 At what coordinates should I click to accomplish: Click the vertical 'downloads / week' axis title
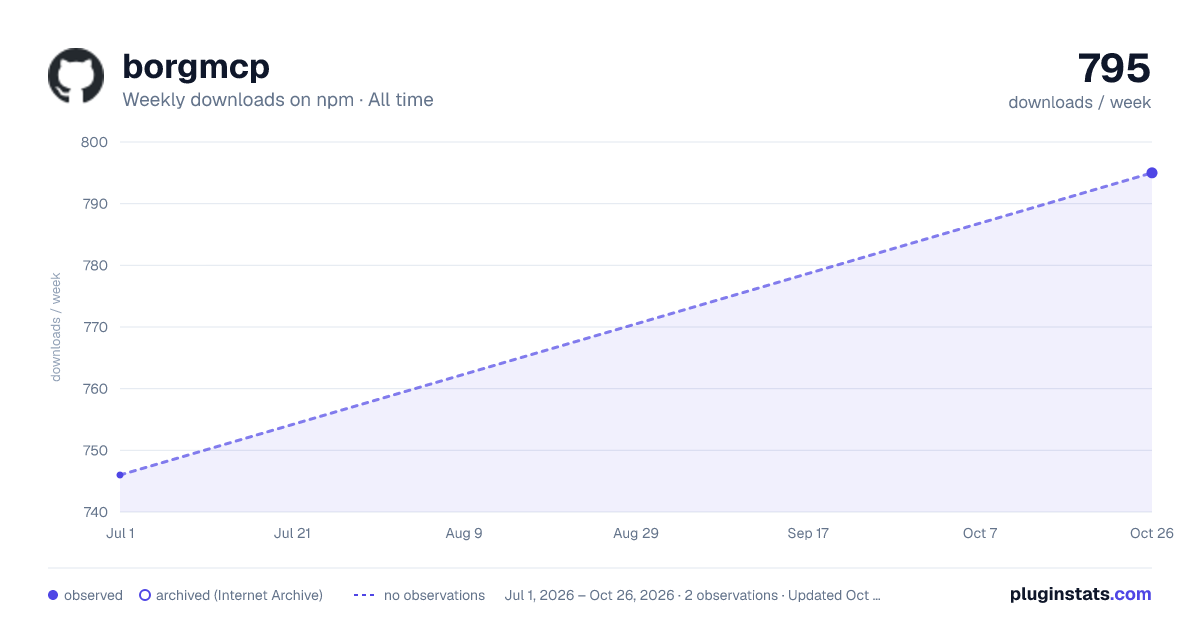(56, 327)
